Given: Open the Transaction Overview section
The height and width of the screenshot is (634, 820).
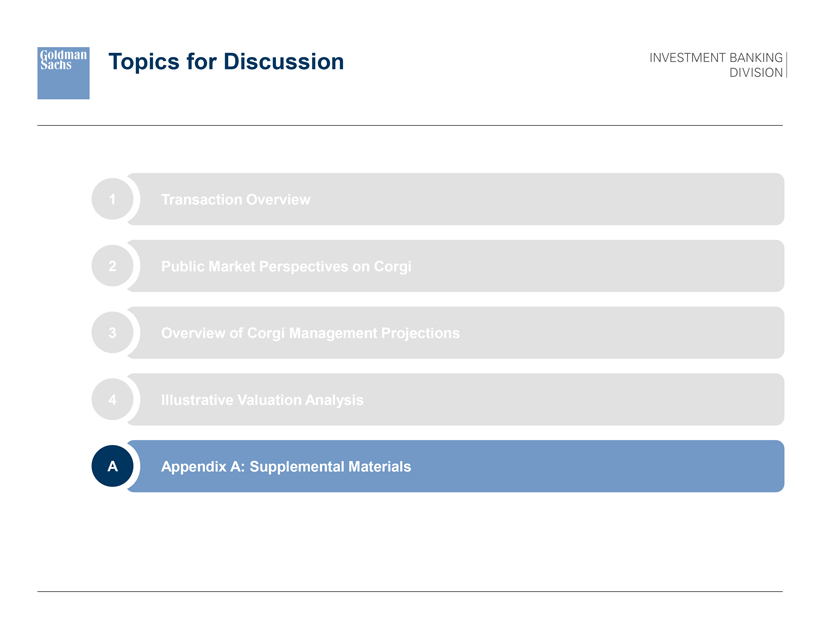Looking at the screenshot, I should (x=236, y=200).
